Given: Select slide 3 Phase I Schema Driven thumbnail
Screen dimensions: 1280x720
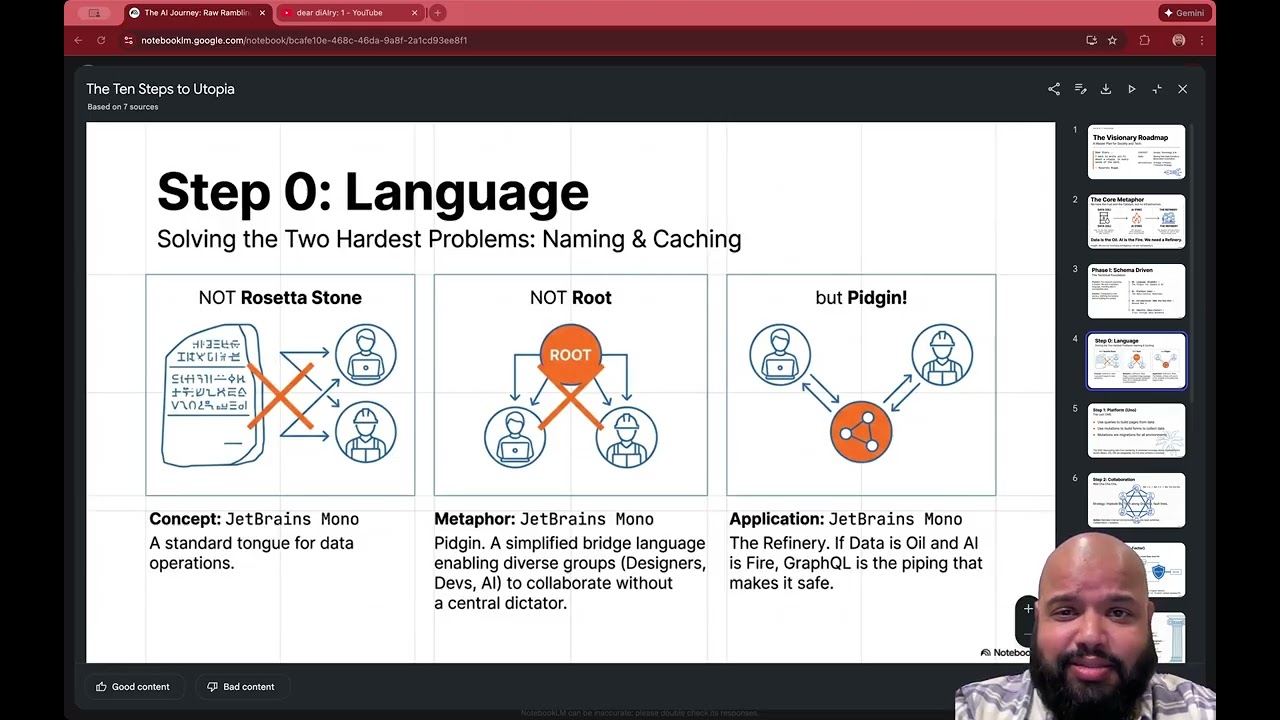Looking at the screenshot, I should 1136,291.
